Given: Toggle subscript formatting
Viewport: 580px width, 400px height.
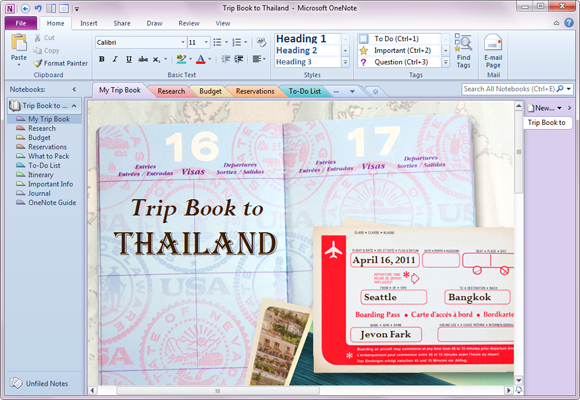Looking at the screenshot, I should pyautogui.click(x=156, y=59).
